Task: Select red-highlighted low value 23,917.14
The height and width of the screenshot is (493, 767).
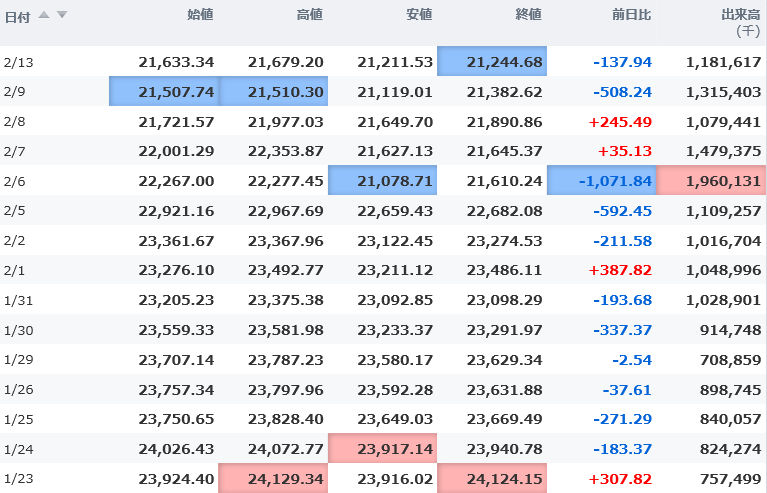Action: point(383,448)
